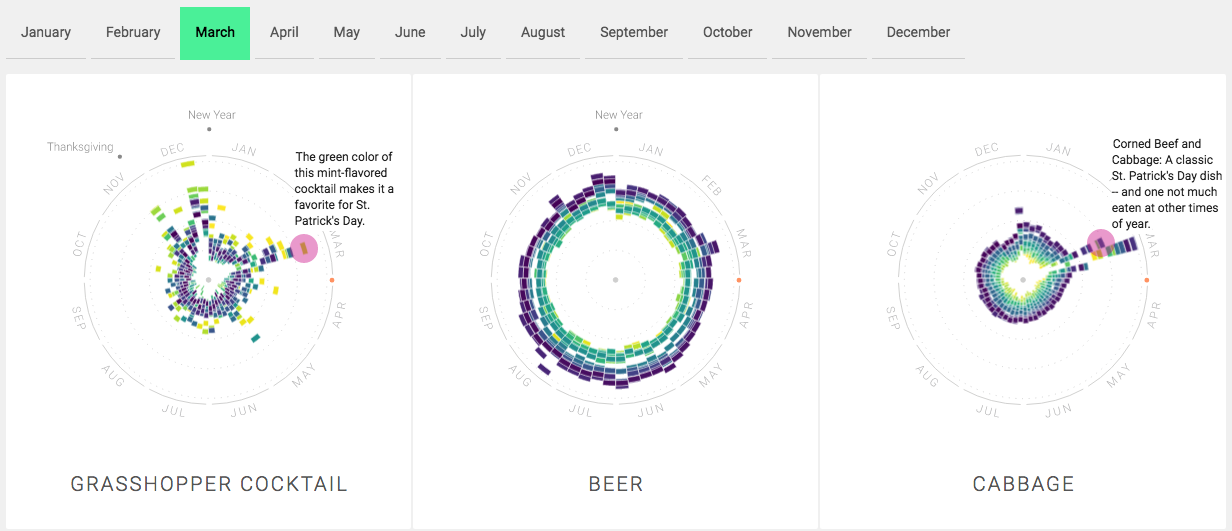Switch to the February tab

[133, 32]
